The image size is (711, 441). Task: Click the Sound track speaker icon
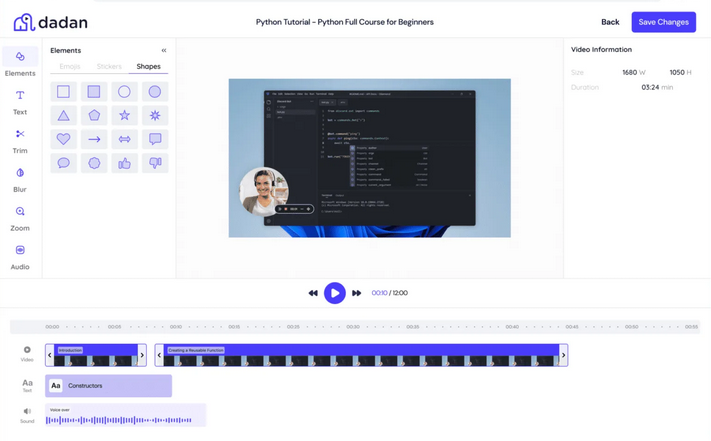click(27, 411)
